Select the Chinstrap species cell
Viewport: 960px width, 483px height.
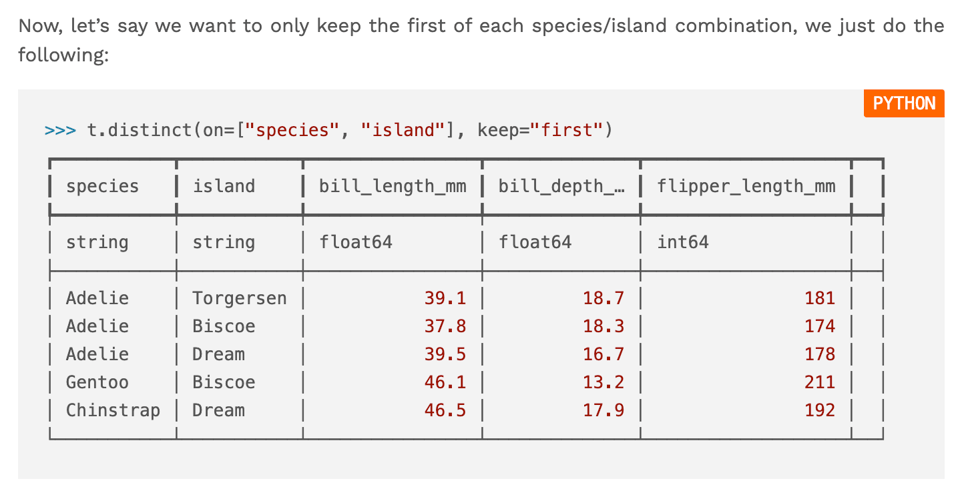[x=113, y=410]
